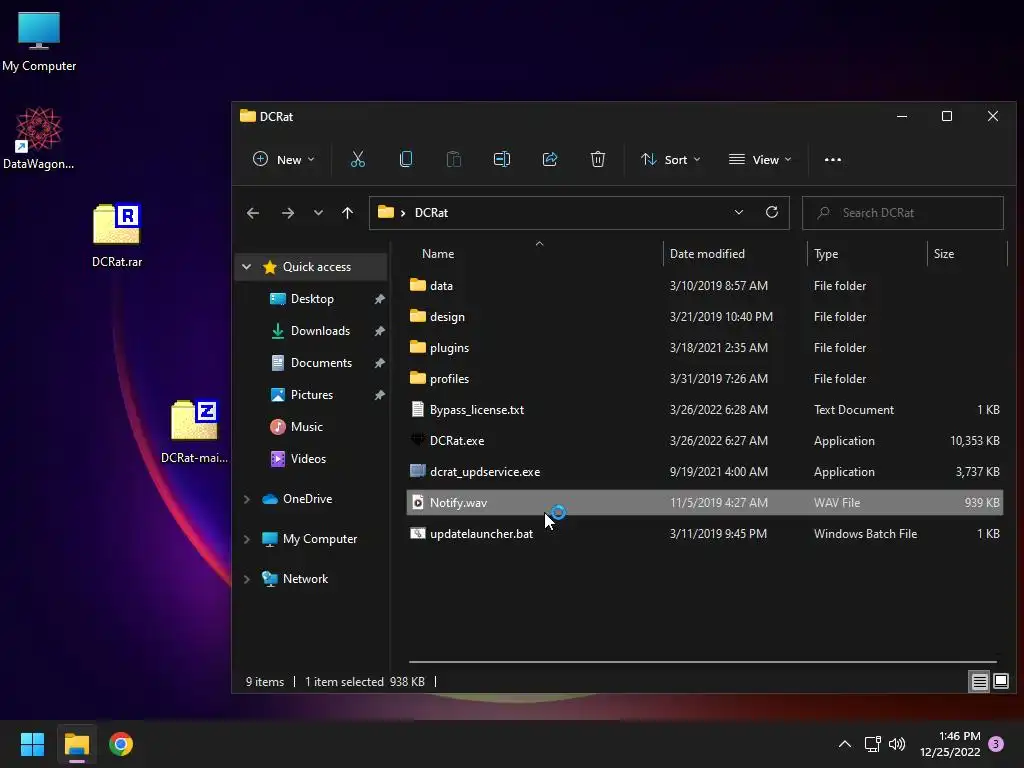Open the Windows Start menu
Image resolution: width=1024 pixels, height=768 pixels.
click(x=32, y=744)
